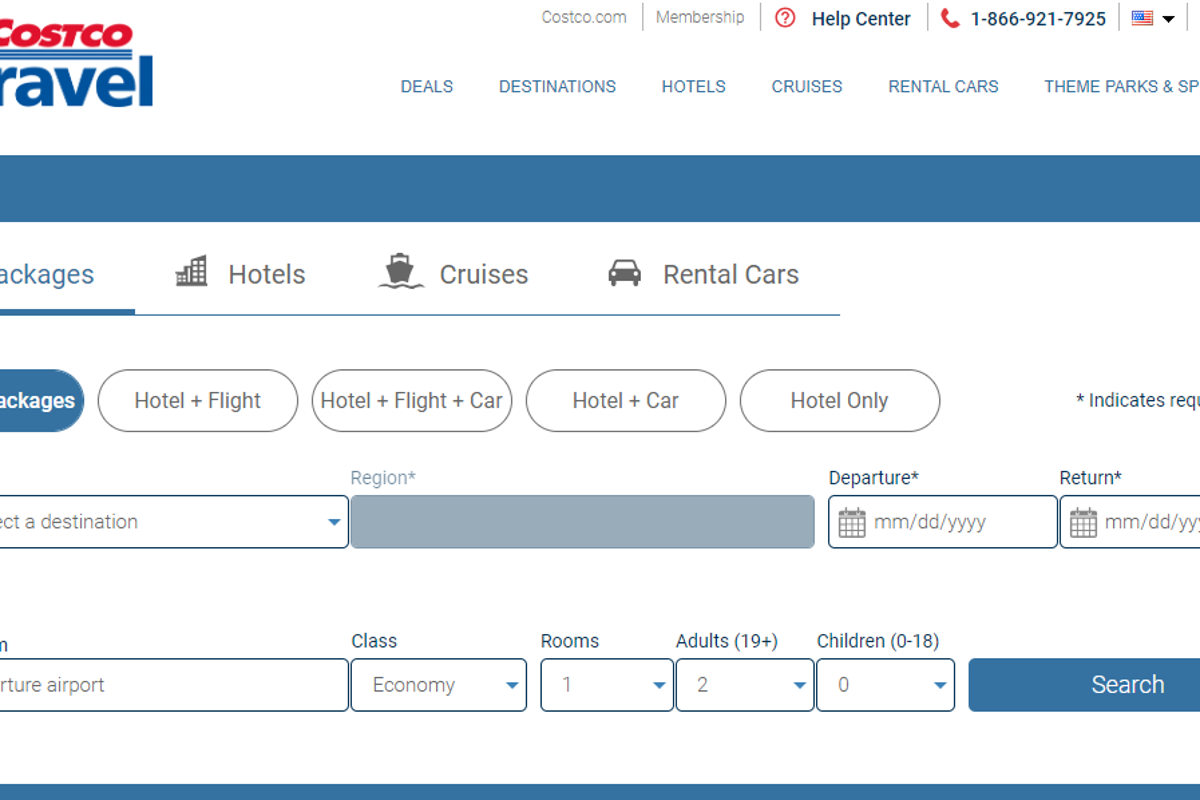Click the red phone icon
Screen dimensions: 1200x800
point(950,18)
